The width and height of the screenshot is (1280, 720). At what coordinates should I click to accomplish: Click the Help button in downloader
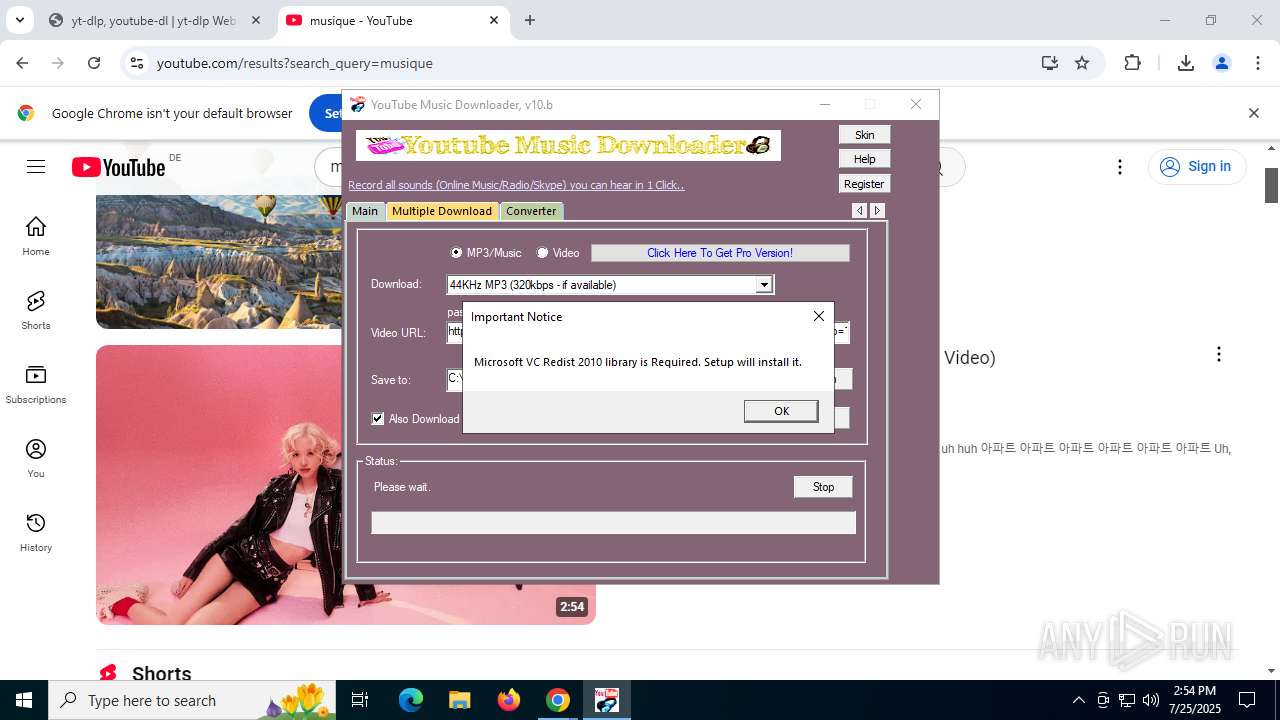coord(864,159)
